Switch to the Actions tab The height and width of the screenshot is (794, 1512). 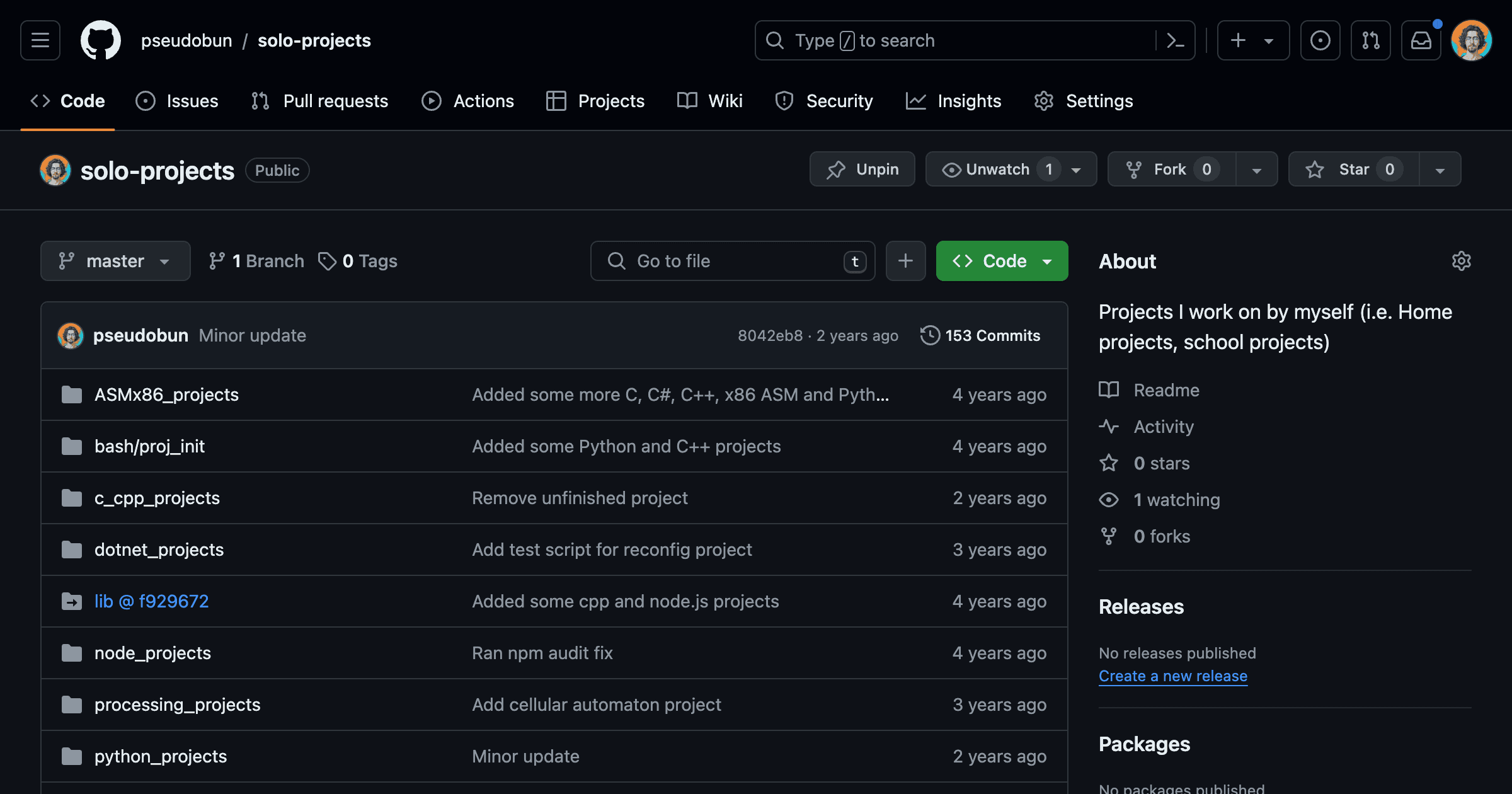click(468, 101)
